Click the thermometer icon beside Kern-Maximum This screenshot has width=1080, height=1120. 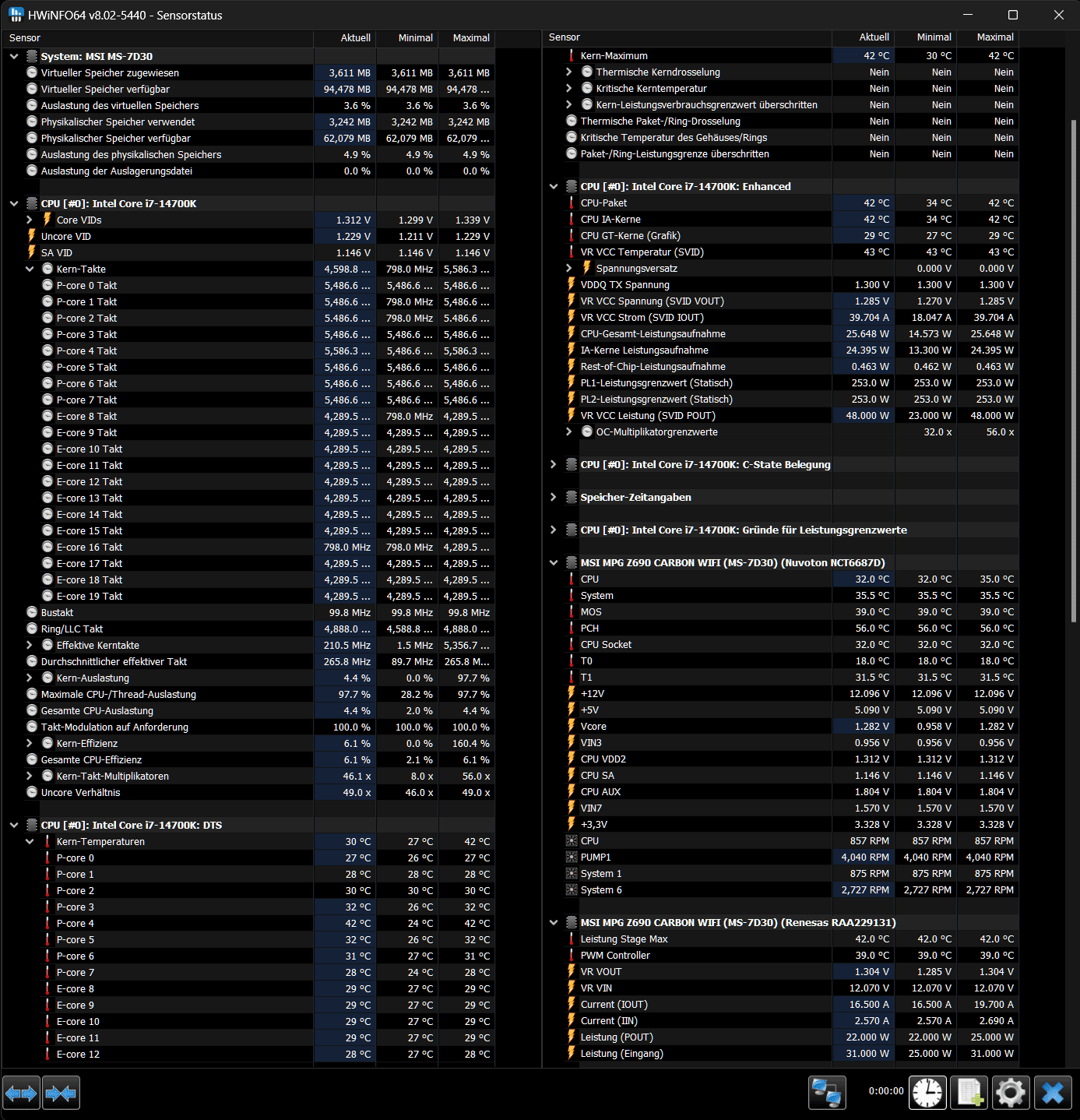pyautogui.click(x=572, y=55)
